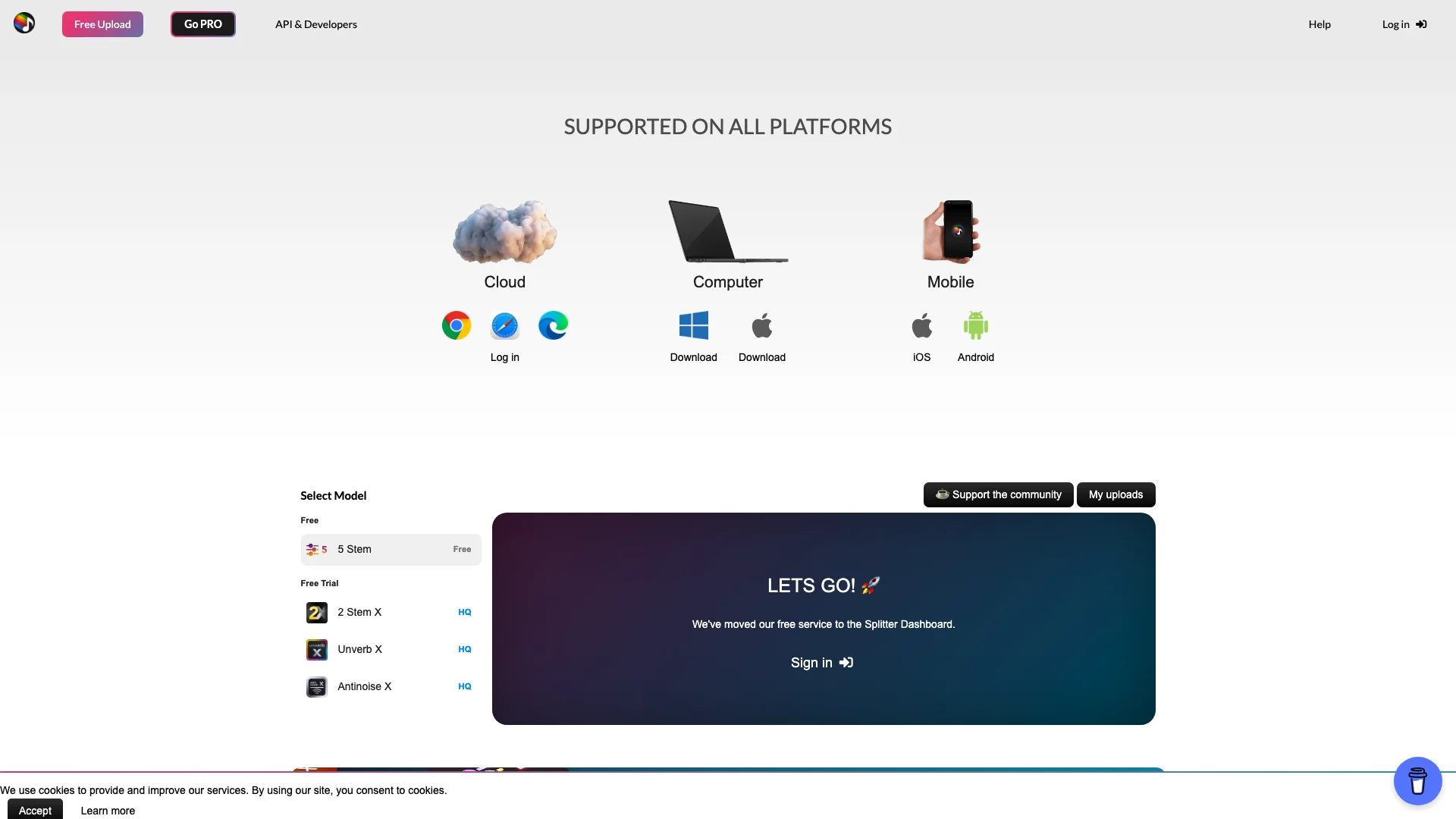Toggle the Unverb X free trial option
1456x819 pixels.
(x=390, y=649)
